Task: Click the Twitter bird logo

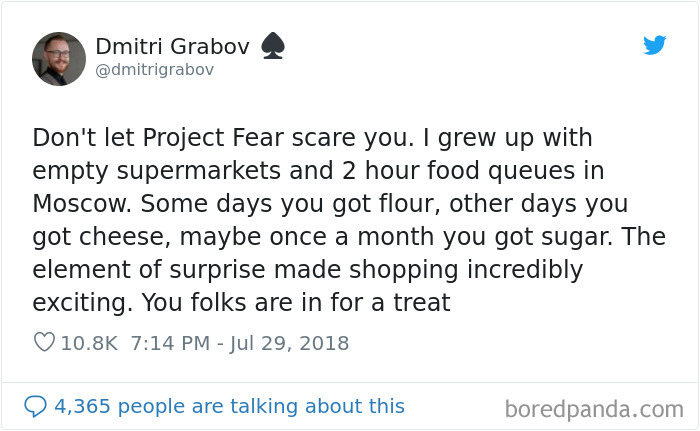Action: point(654,45)
